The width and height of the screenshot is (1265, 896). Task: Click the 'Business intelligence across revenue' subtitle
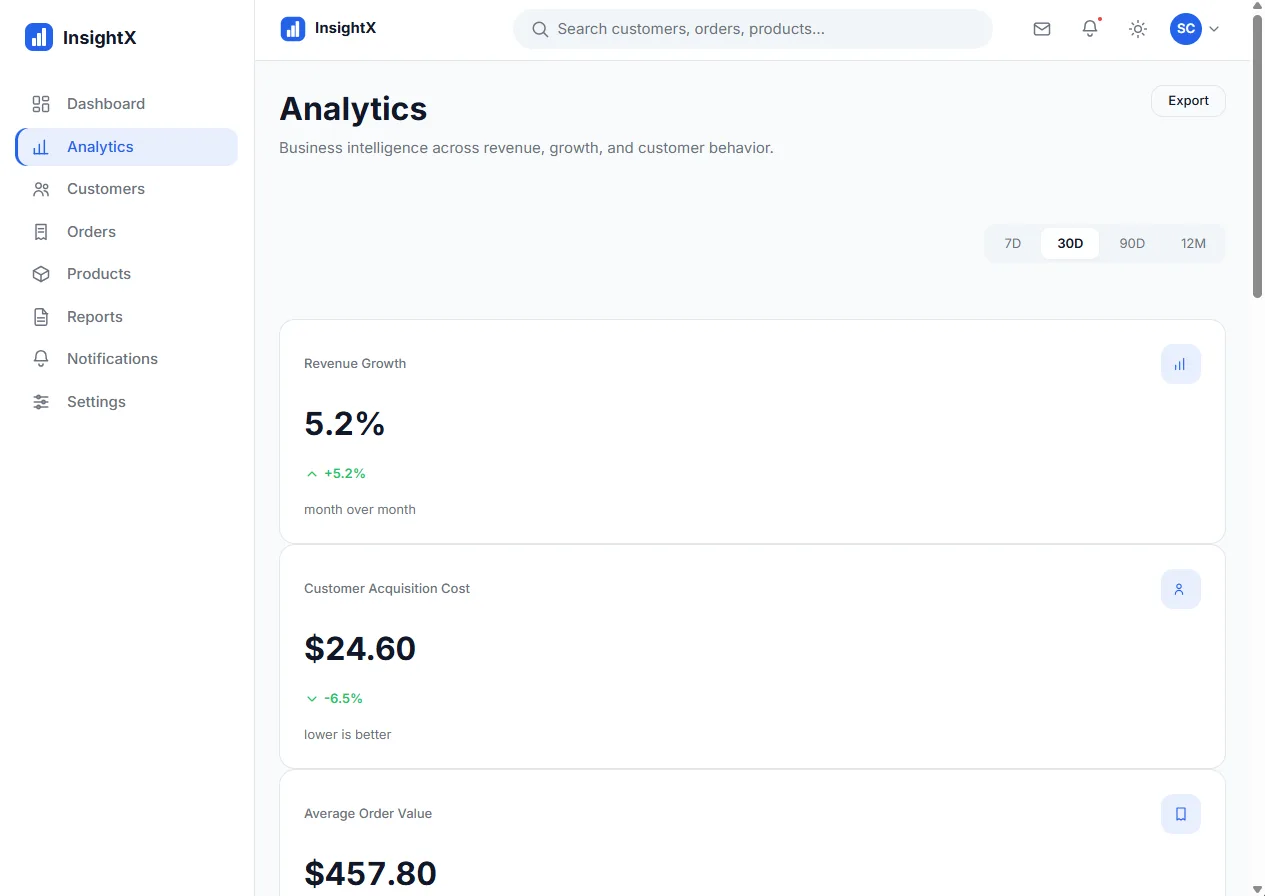point(526,148)
